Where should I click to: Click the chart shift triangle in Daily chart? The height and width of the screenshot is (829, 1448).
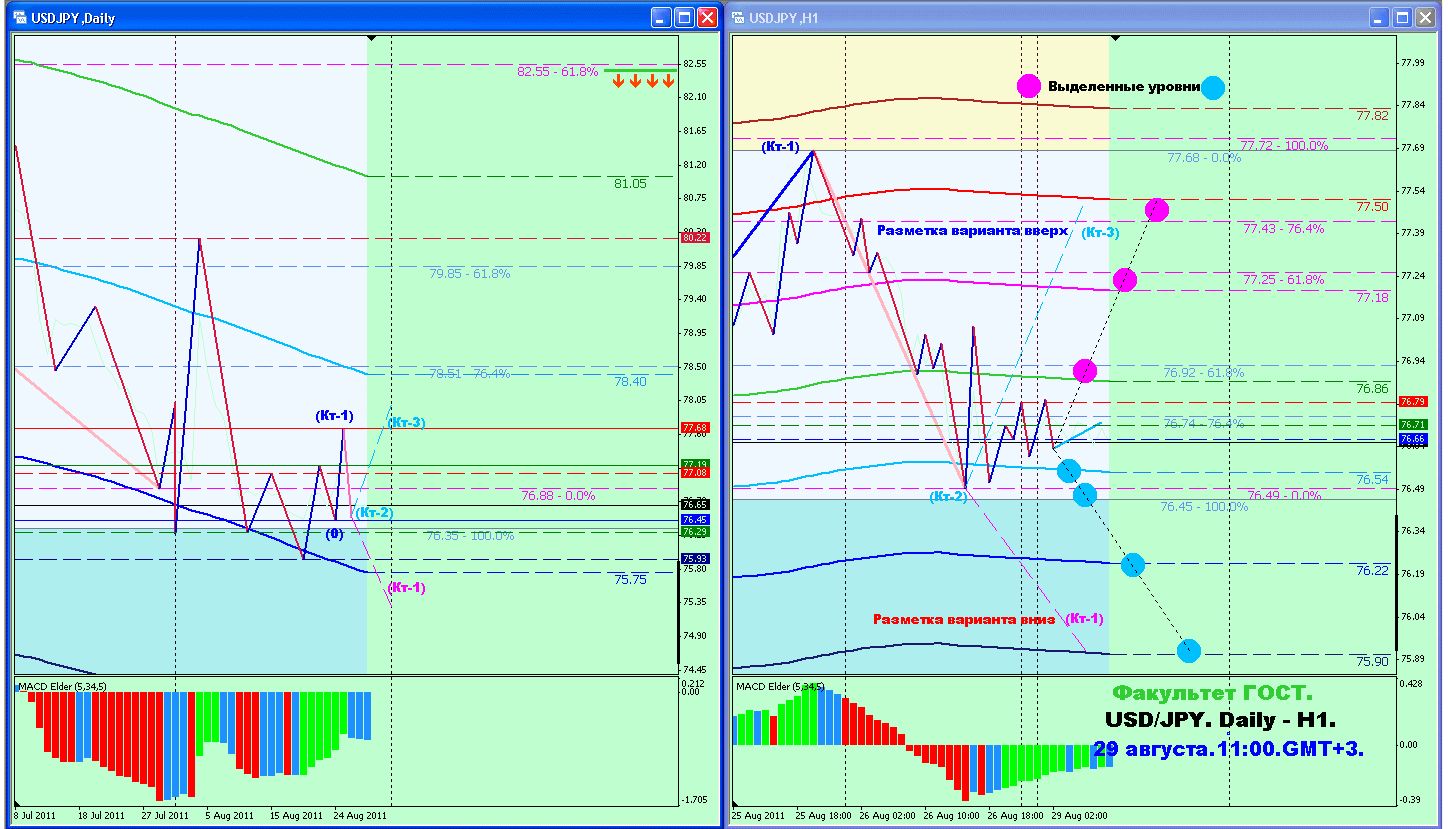tap(372, 38)
